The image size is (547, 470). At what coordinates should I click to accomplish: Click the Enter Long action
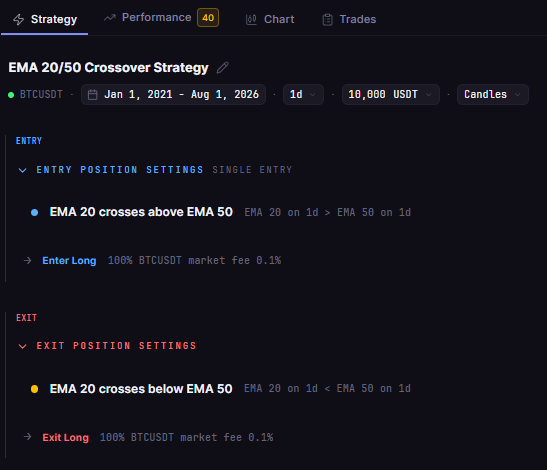(x=69, y=261)
